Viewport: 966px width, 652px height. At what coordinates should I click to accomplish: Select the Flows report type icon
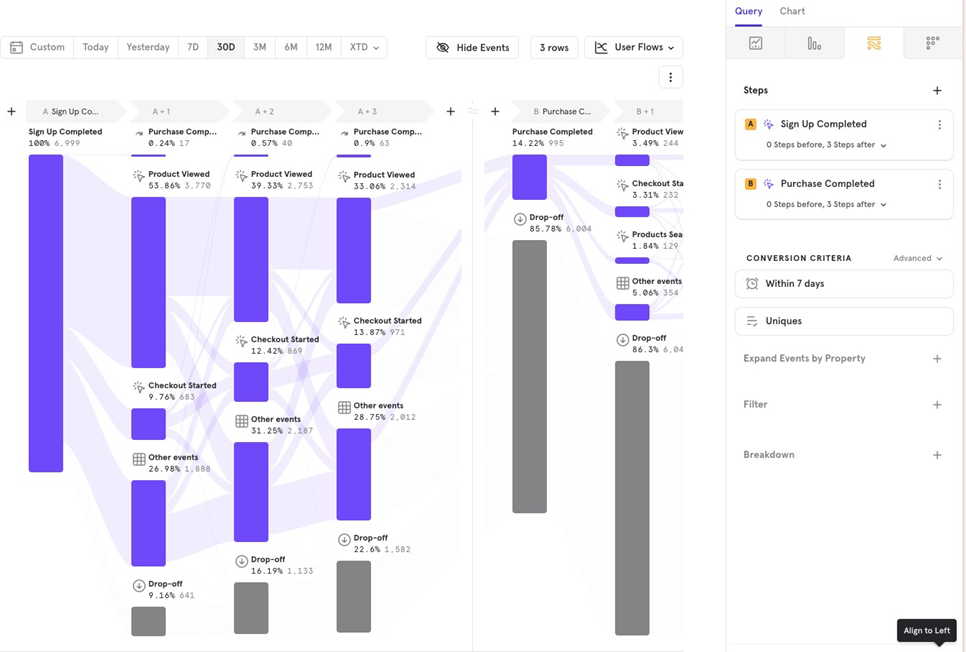point(873,44)
